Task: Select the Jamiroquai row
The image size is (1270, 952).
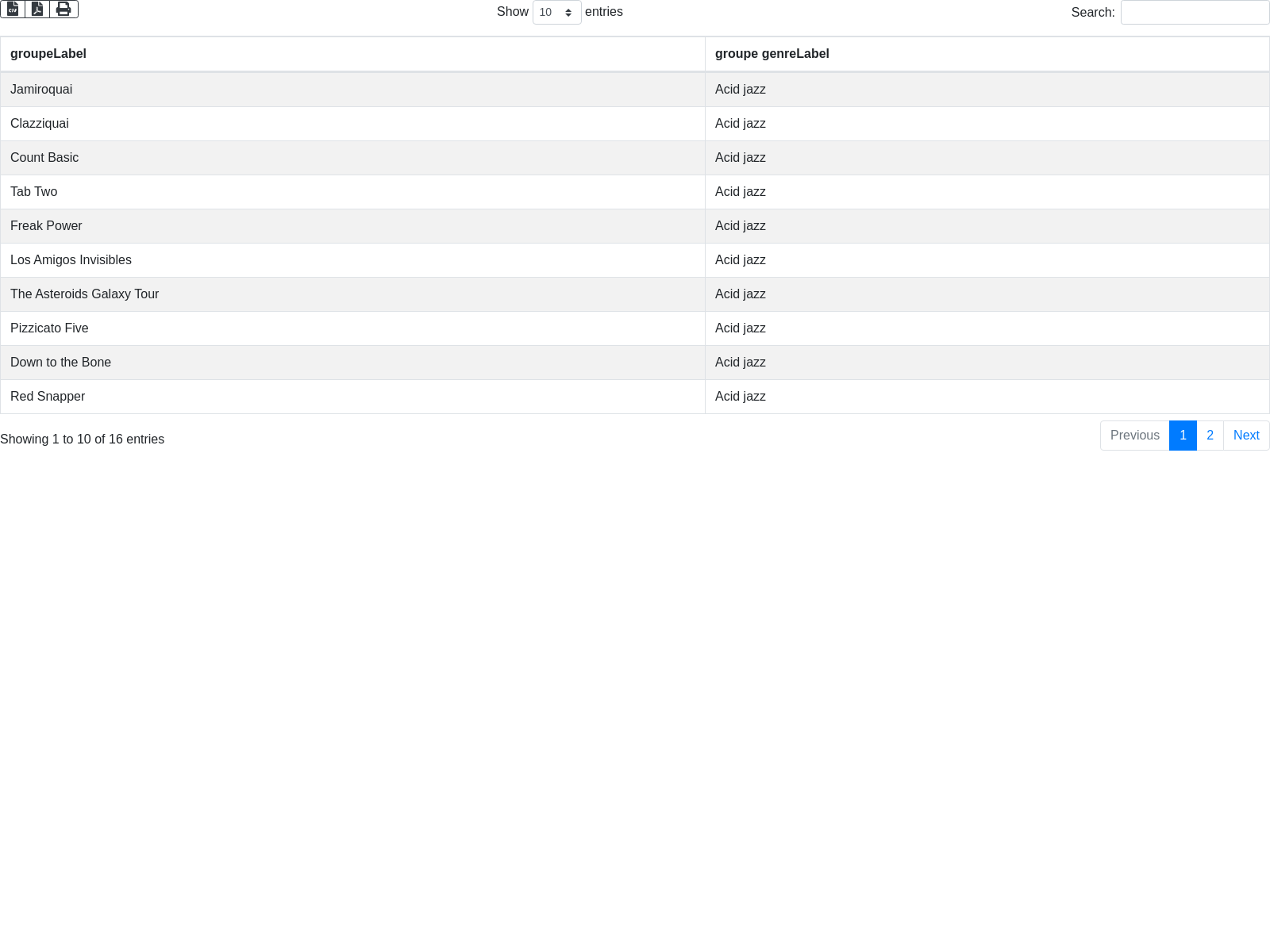Action: pos(41,90)
